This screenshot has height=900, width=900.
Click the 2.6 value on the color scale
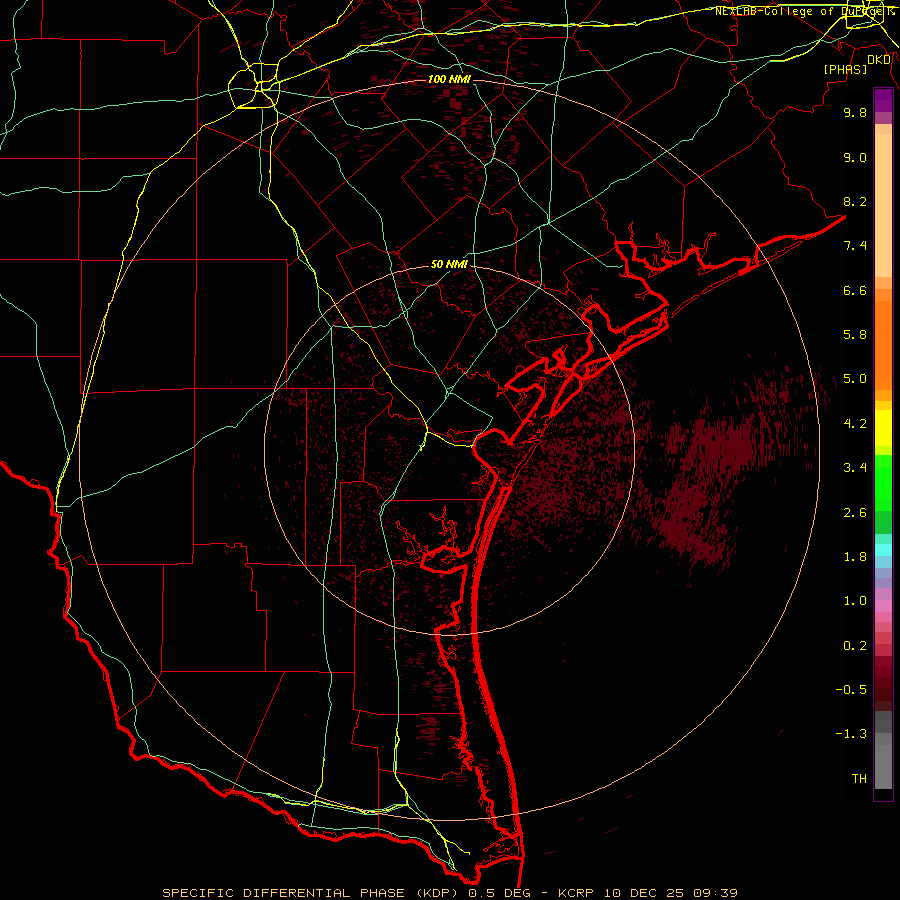pos(855,513)
